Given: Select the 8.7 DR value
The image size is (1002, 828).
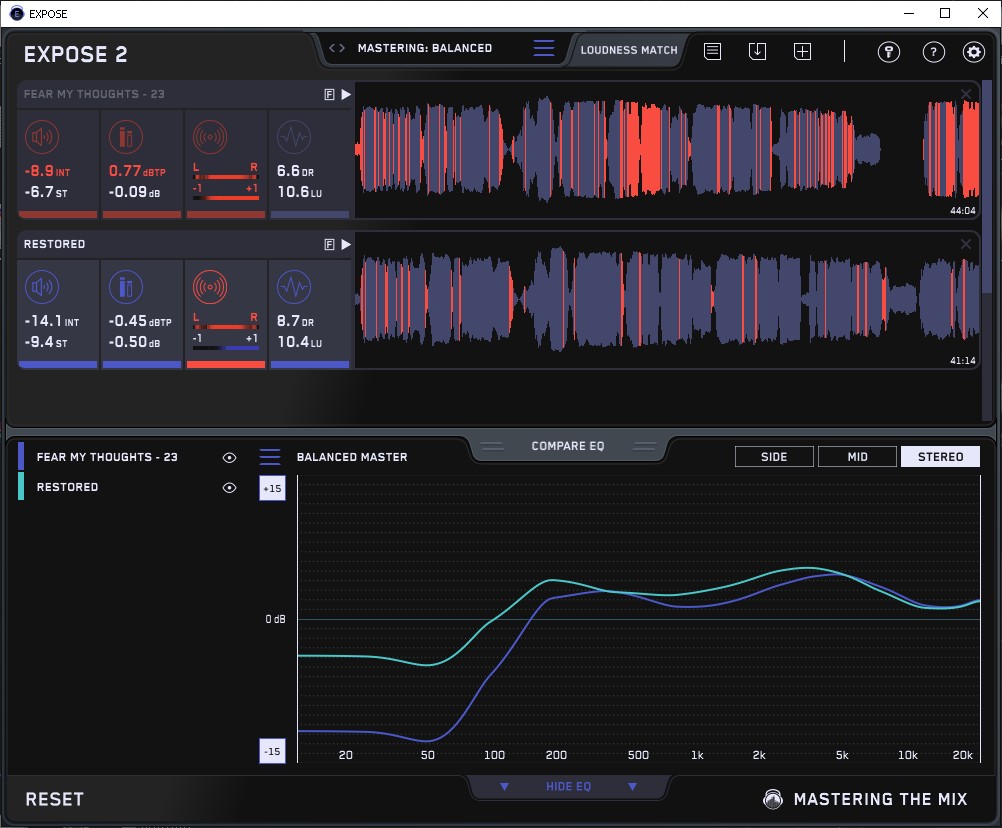Looking at the screenshot, I should [295, 321].
